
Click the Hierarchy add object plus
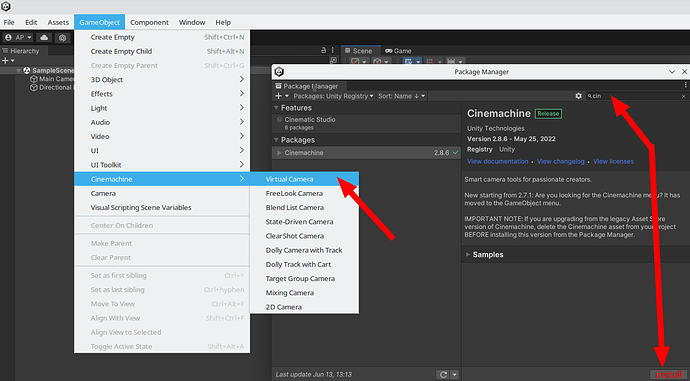coord(5,60)
